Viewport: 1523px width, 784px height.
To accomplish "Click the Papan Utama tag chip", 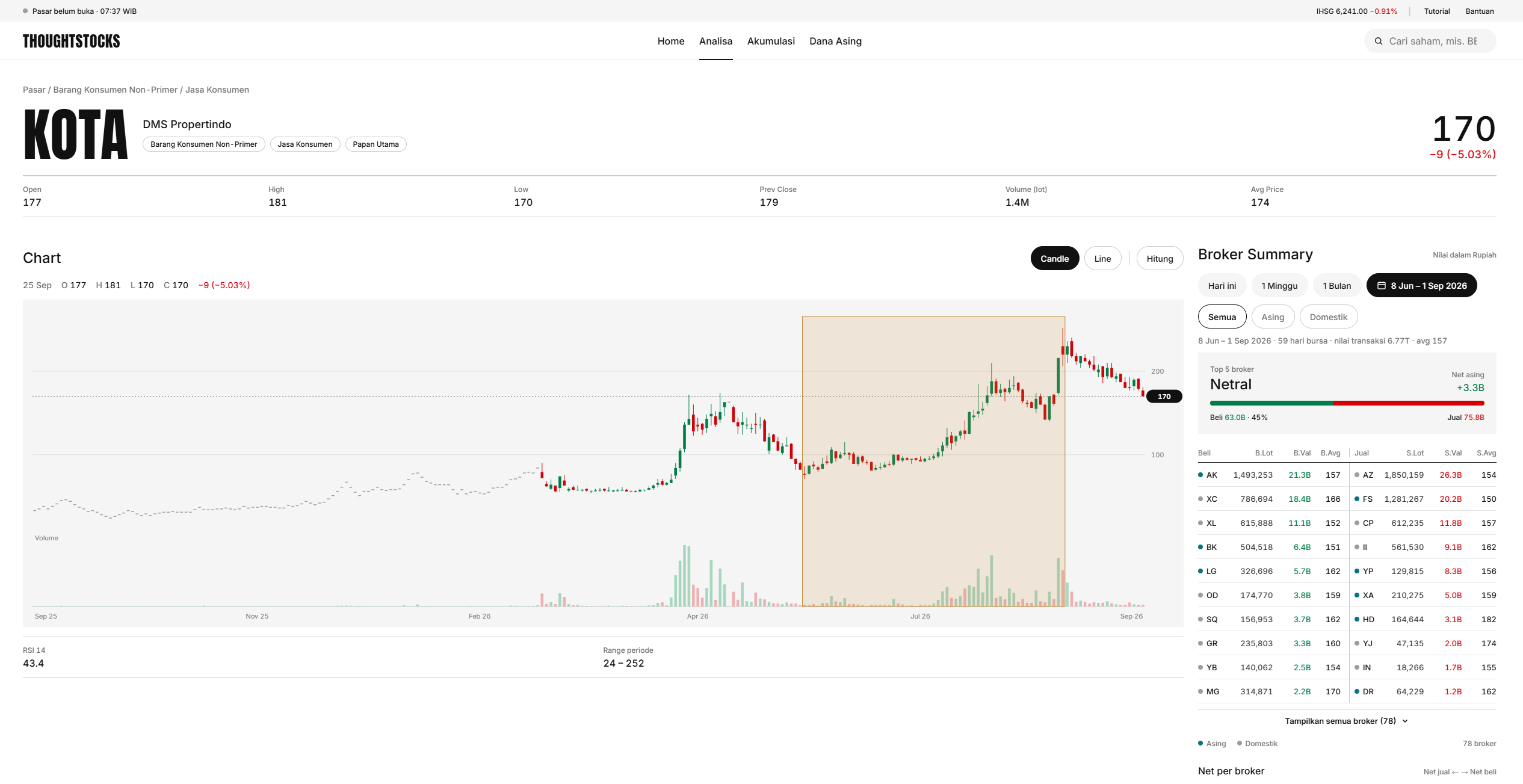I will tap(376, 144).
